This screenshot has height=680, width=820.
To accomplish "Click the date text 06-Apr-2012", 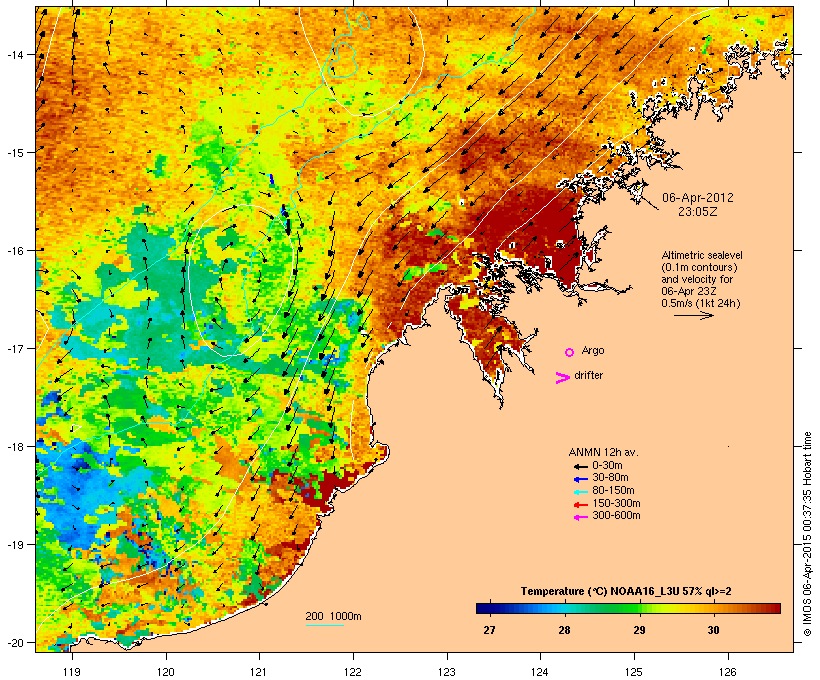I will [698, 198].
